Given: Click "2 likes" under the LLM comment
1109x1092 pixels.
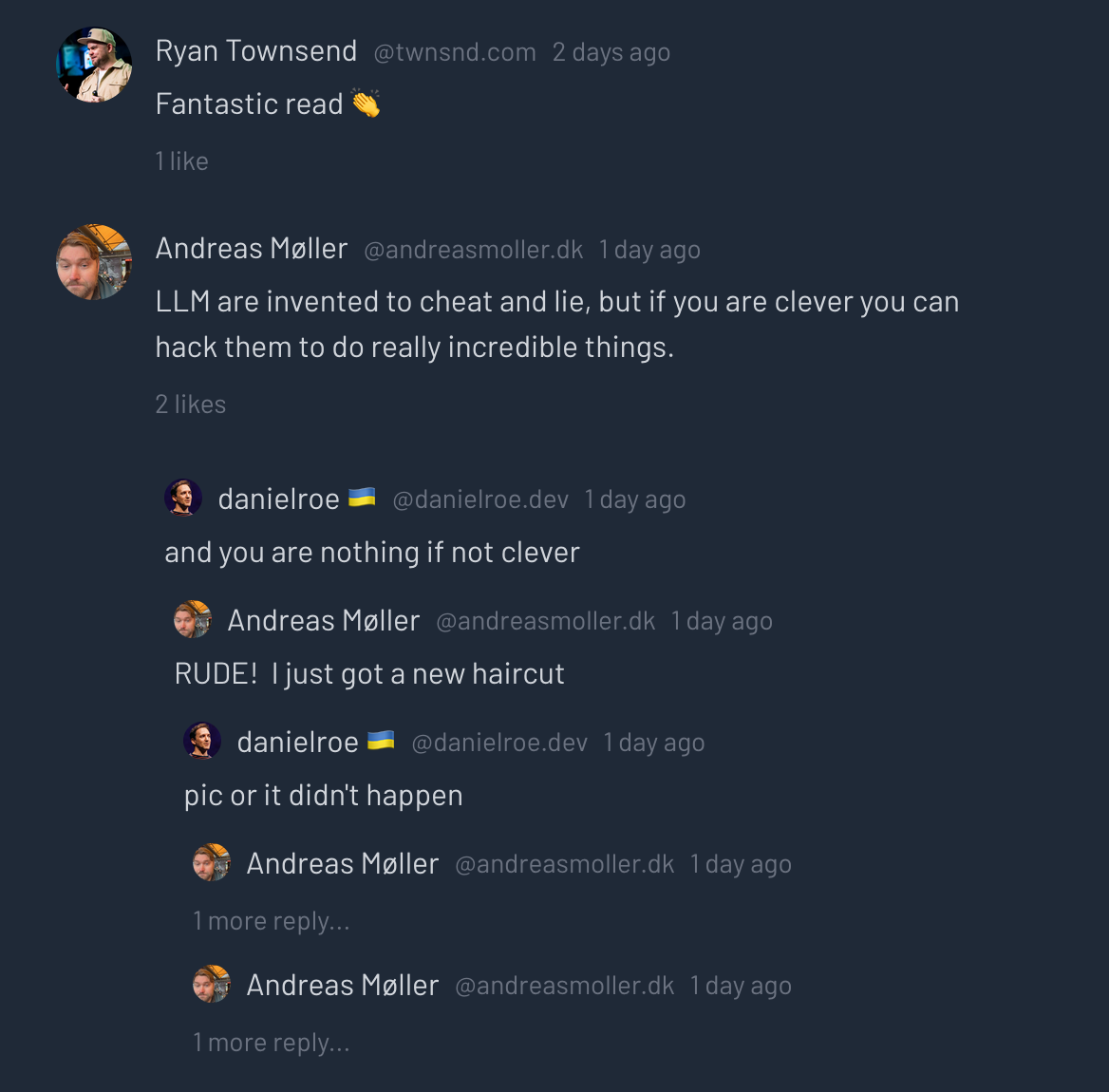Looking at the screenshot, I should (x=191, y=405).
